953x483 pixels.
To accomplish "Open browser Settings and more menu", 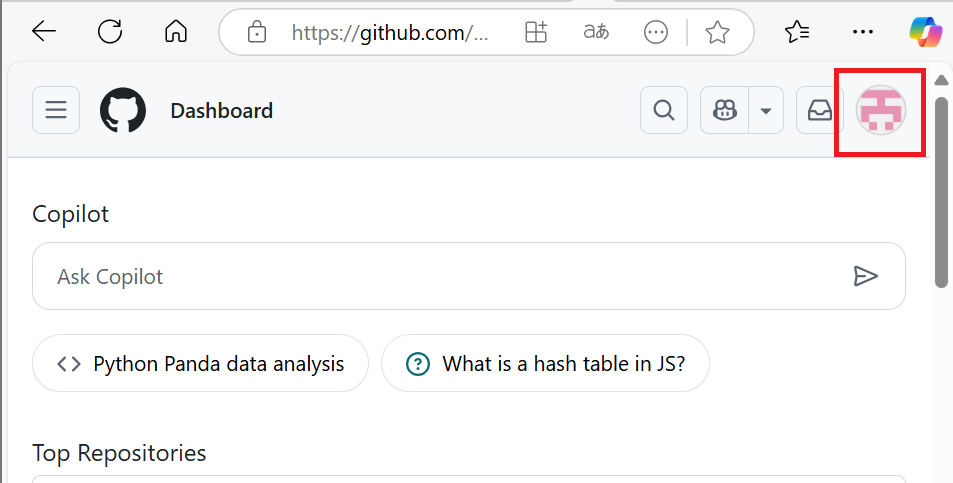I will click(x=862, y=32).
